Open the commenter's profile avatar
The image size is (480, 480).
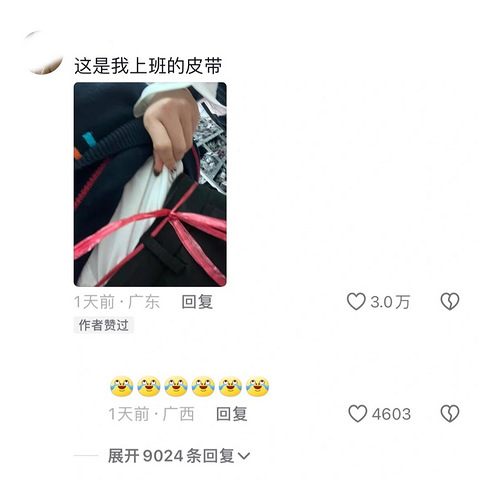(43, 53)
